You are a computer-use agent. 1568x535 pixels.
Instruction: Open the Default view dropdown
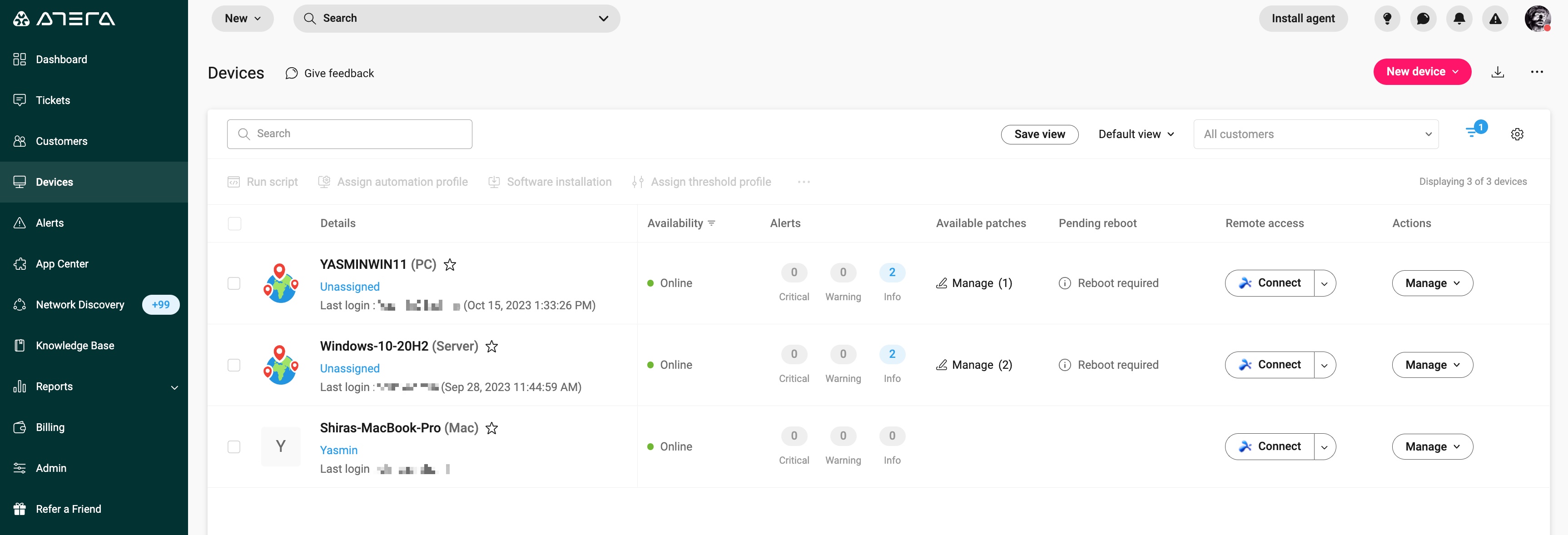click(x=1136, y=134)
